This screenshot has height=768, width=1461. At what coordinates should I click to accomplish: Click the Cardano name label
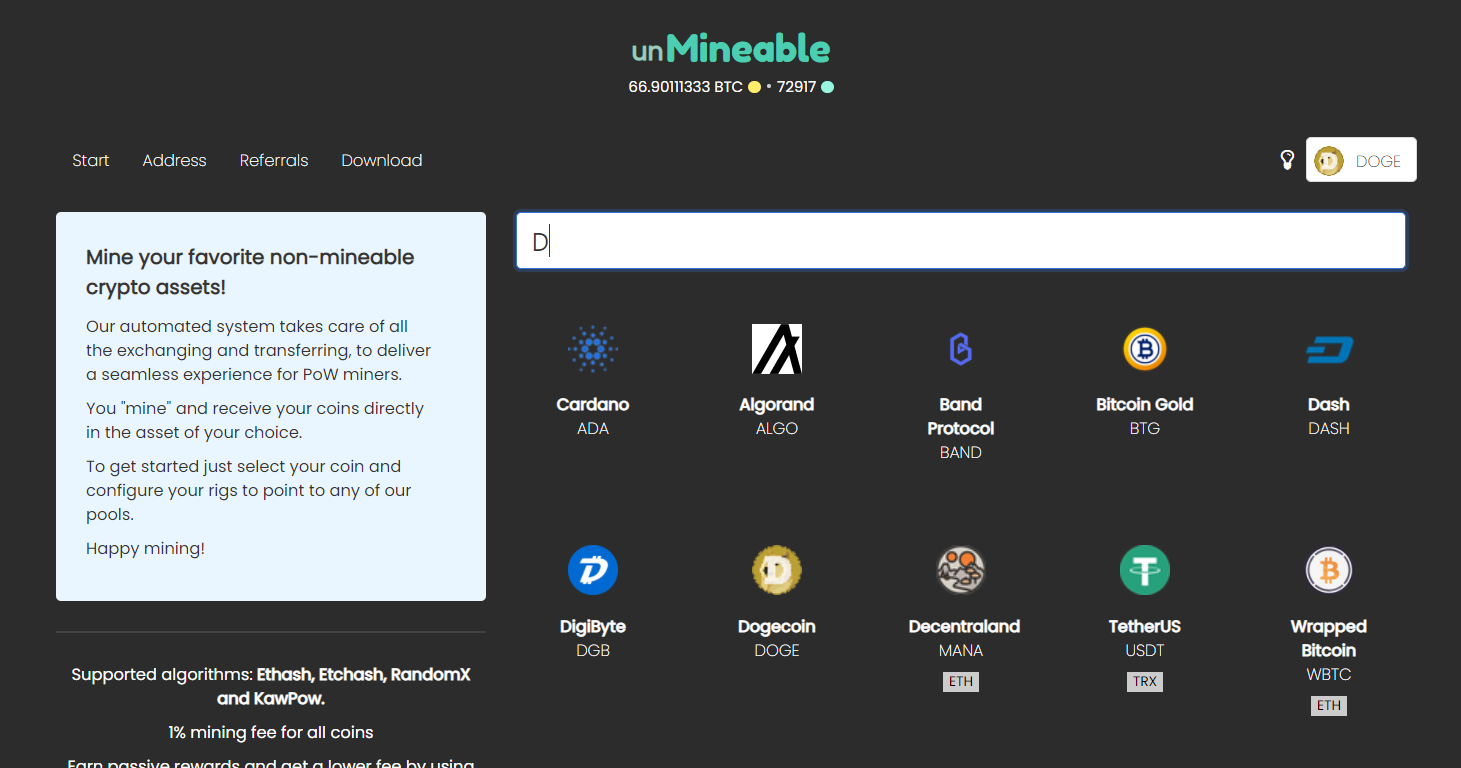tap(593, 405)
